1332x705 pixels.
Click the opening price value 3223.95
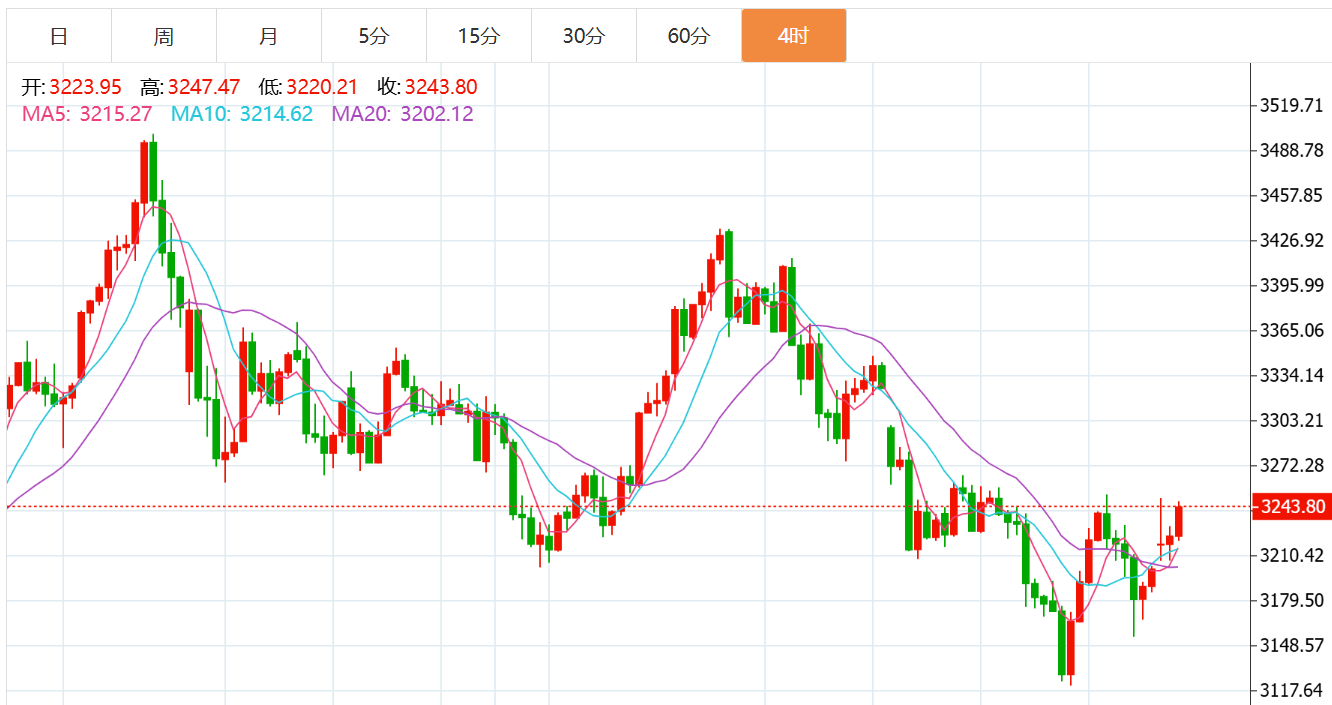coord(85,87)
